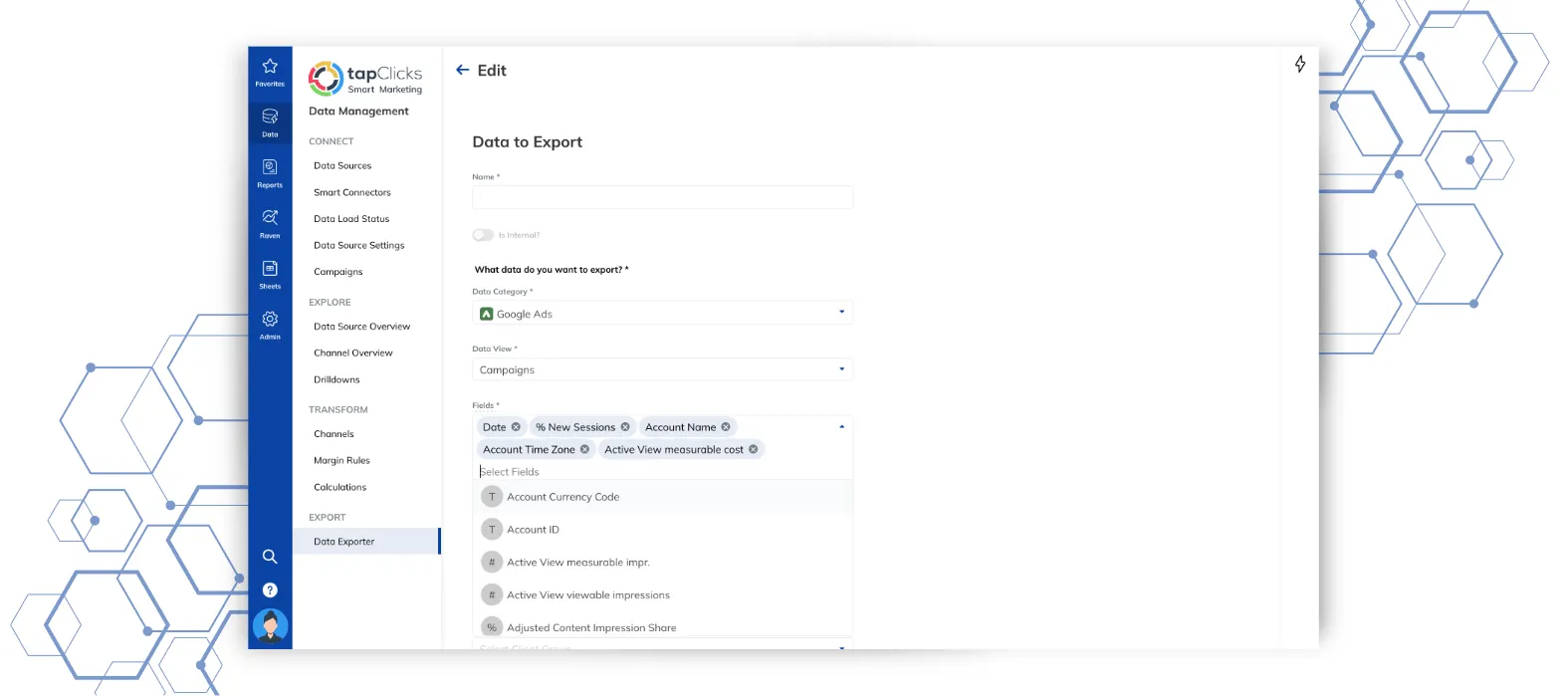Collapse the Fields dropdown arrow
This screenshot has width=1568, height=697.
tap(841, 427)
